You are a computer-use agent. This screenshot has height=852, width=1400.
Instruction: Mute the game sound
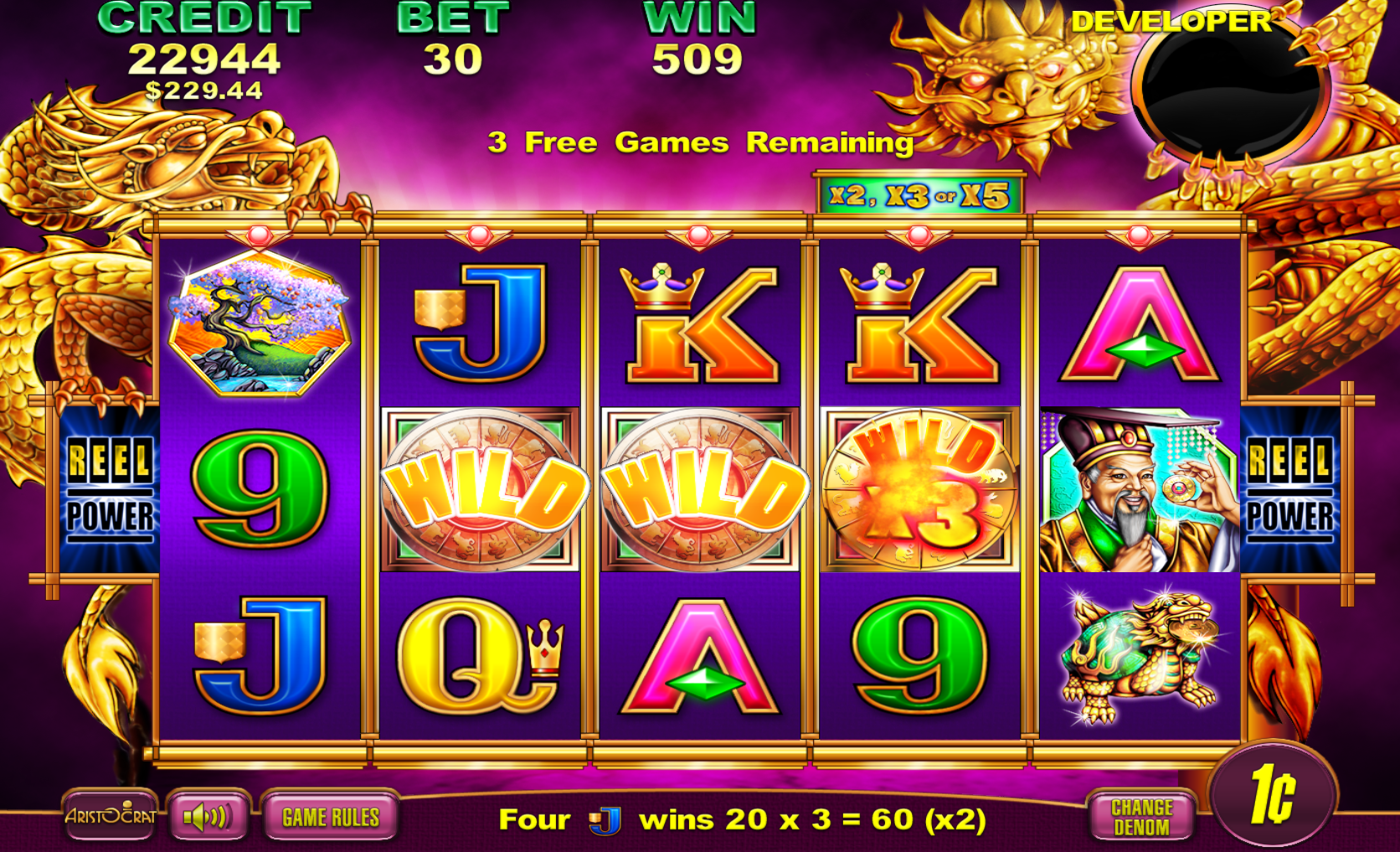(207, 816)
